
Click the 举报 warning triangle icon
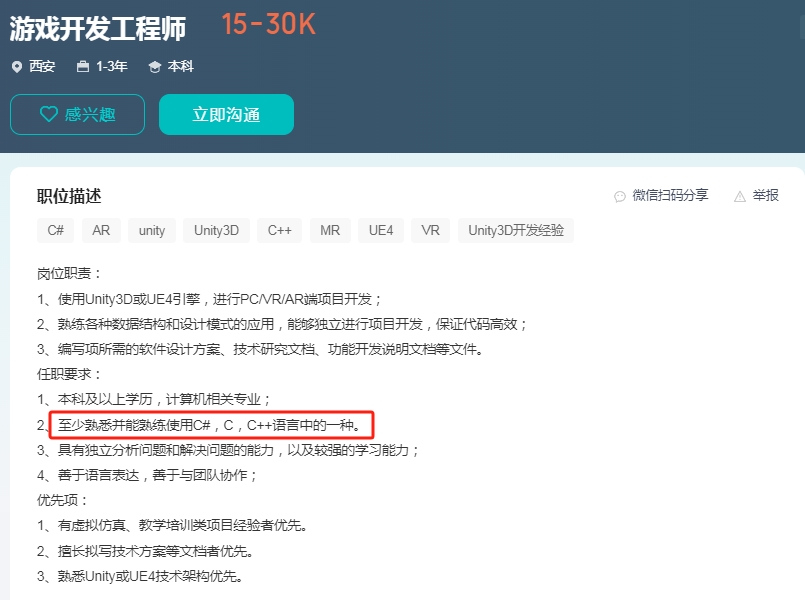[740, 196]
